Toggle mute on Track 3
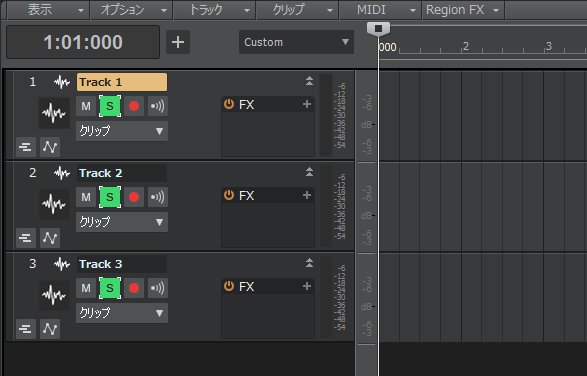 coord(86,288)
